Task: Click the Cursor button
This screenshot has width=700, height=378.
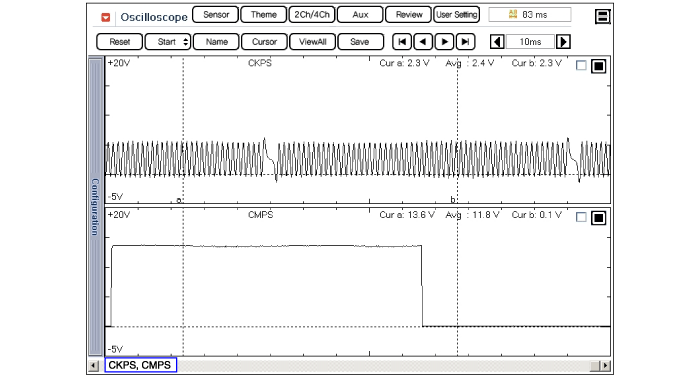Action: 264,42
